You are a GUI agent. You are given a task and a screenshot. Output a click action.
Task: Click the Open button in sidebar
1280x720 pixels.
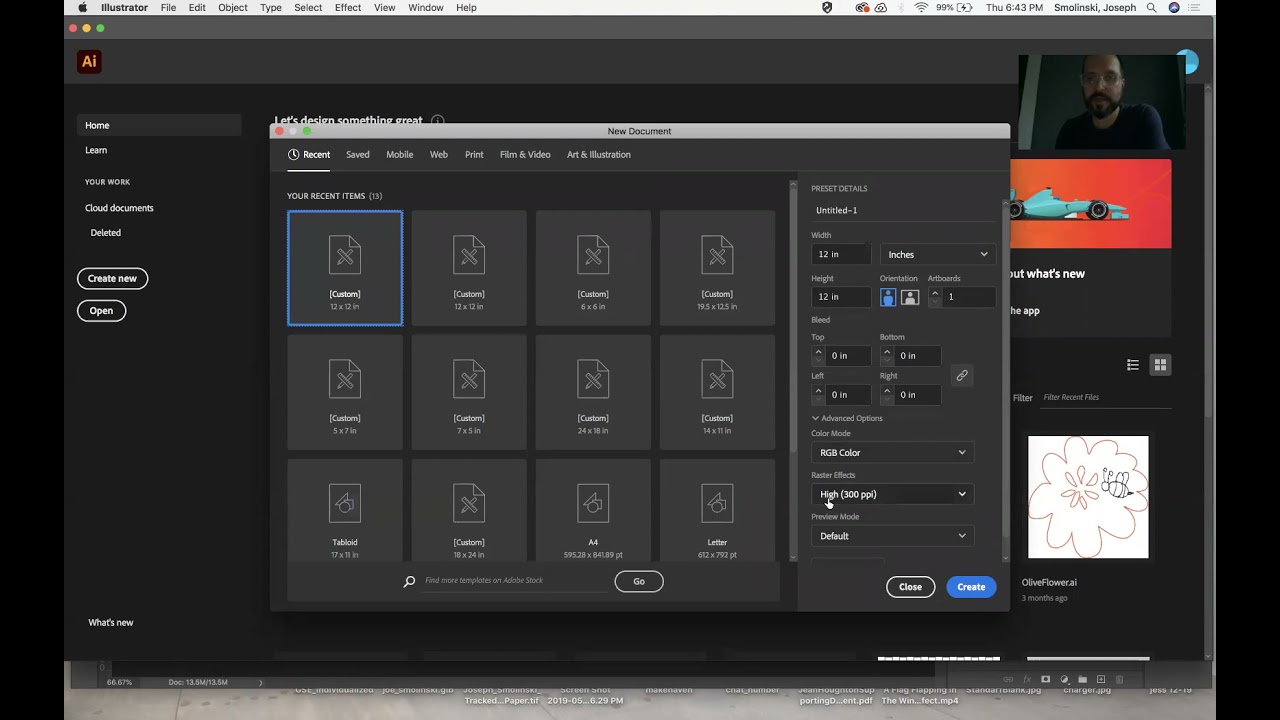point(101,310)
